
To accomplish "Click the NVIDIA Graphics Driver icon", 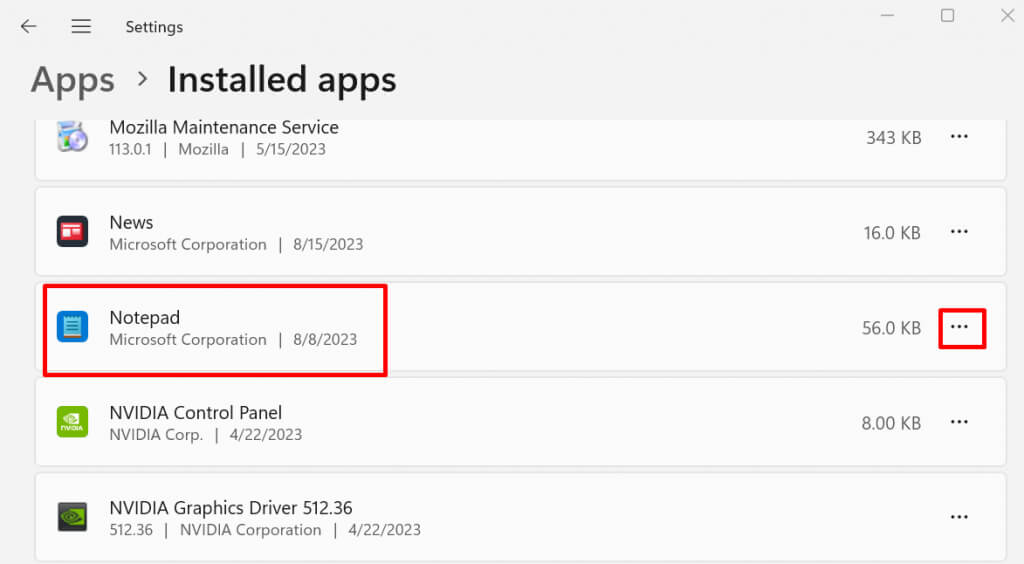I will pyautogui.click(x=72, y=517).
